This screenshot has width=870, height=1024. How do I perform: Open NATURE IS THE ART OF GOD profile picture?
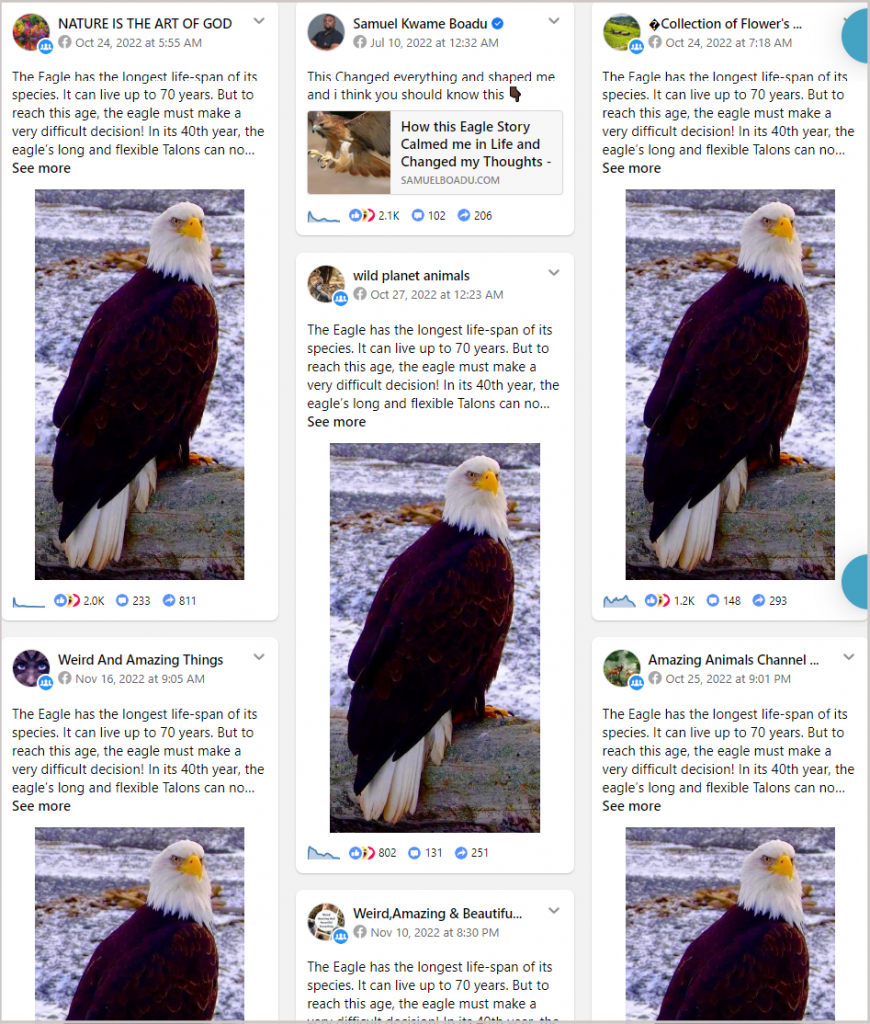coord(31,31)
